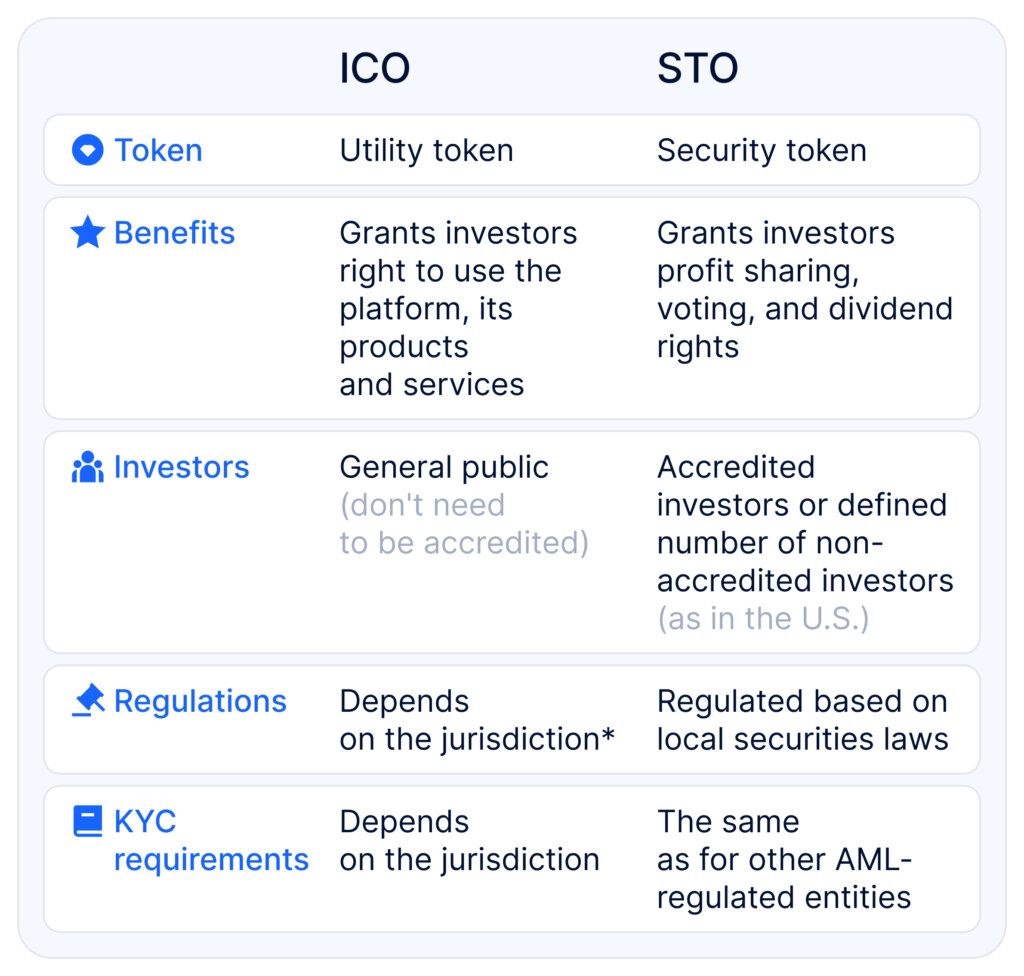The height and width of the screenshot is (976, 1024).
Task: Click the Benefits row label
Action: click(x=174, y=233)
